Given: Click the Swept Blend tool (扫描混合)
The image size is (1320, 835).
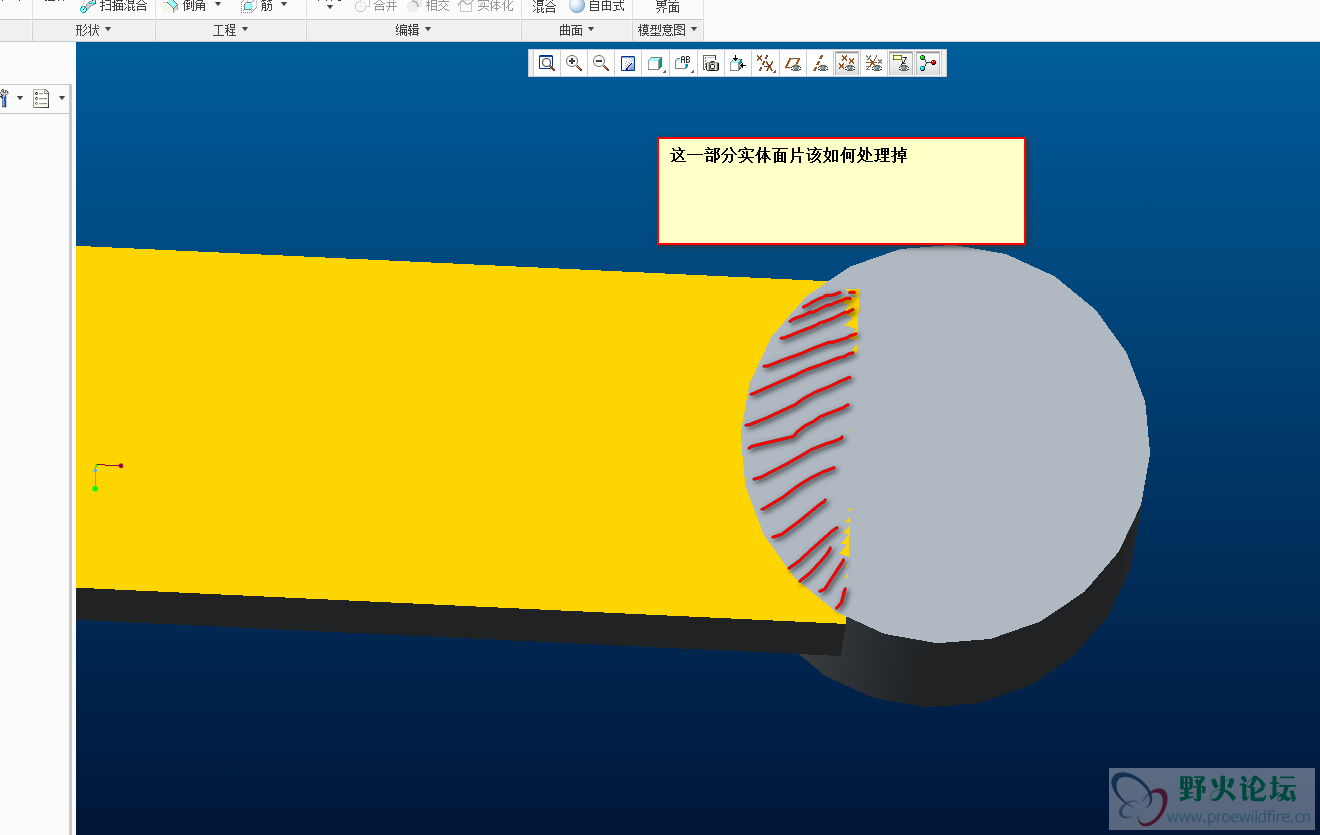Looking at the screenshot, I should tap(114, 6).
